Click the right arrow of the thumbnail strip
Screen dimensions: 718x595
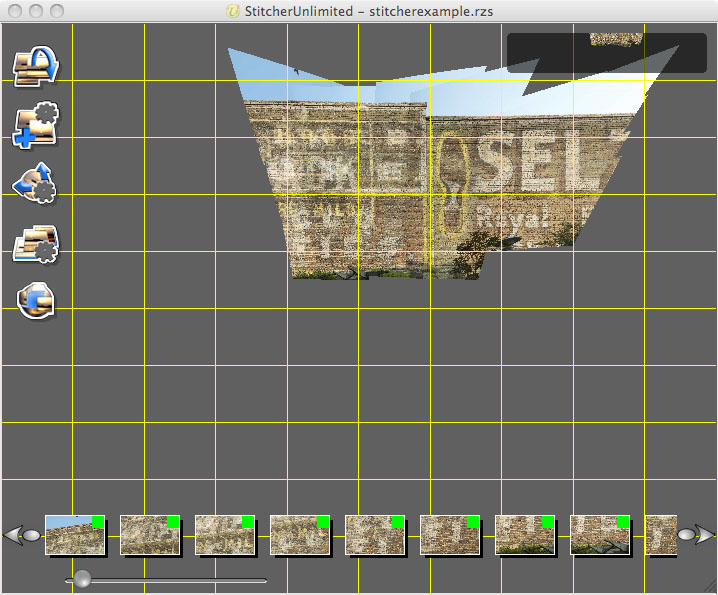(x=705, y=535)
